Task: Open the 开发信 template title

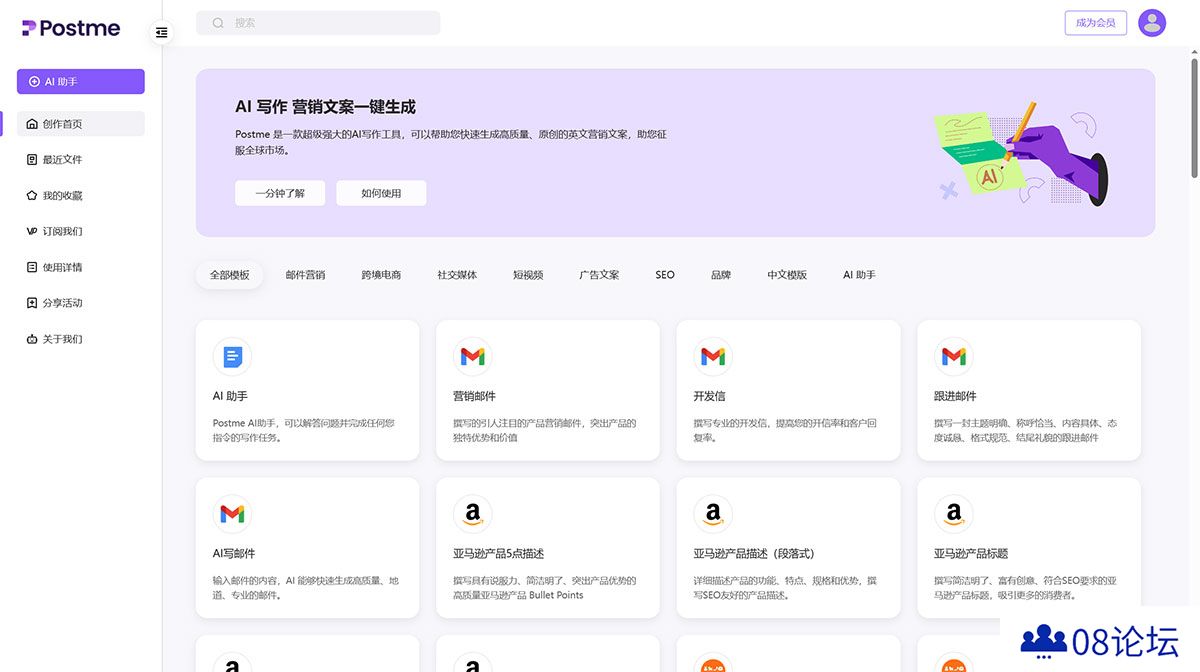Action: point(709,396)
